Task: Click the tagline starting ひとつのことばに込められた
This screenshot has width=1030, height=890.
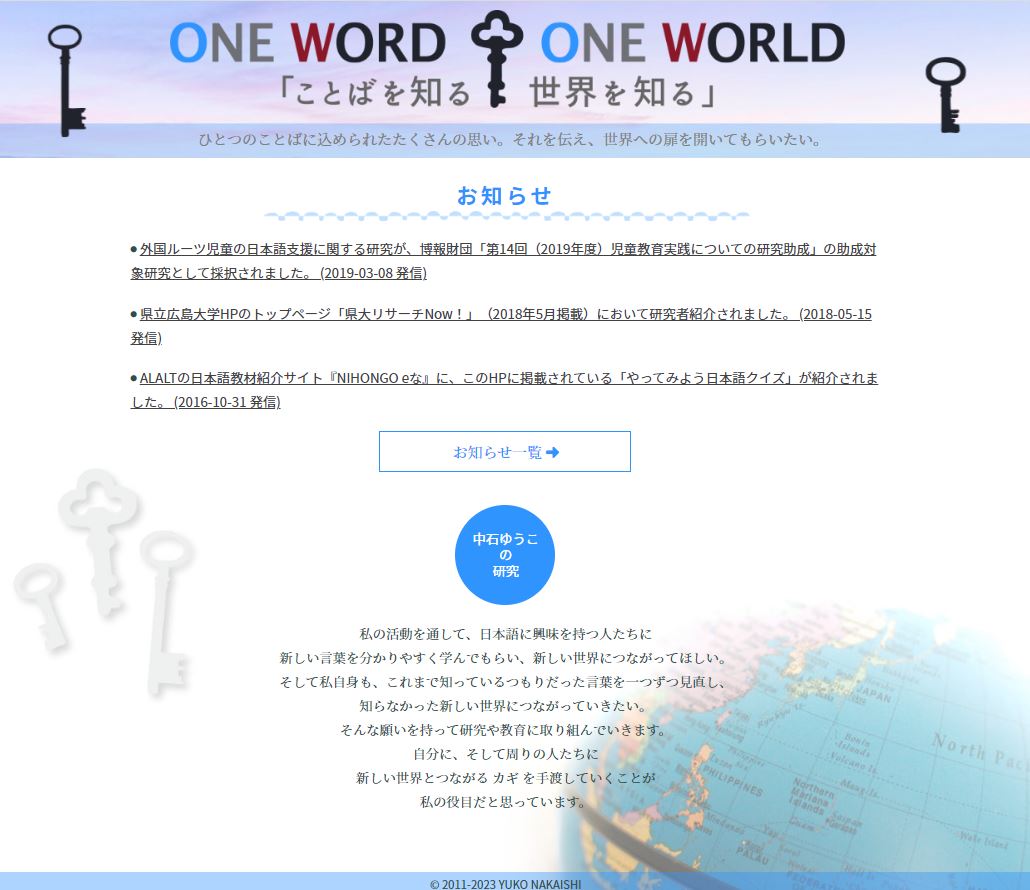Action: (x=510, y=139)
